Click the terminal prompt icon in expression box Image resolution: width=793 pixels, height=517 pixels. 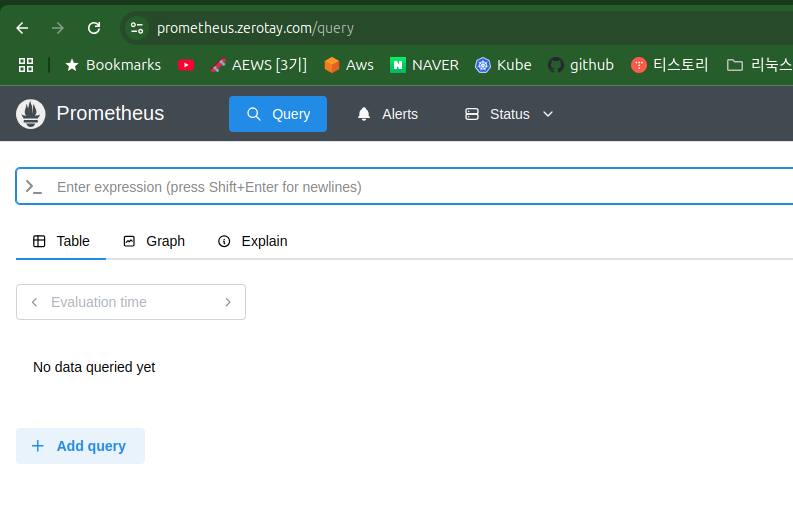pos(33,187)
